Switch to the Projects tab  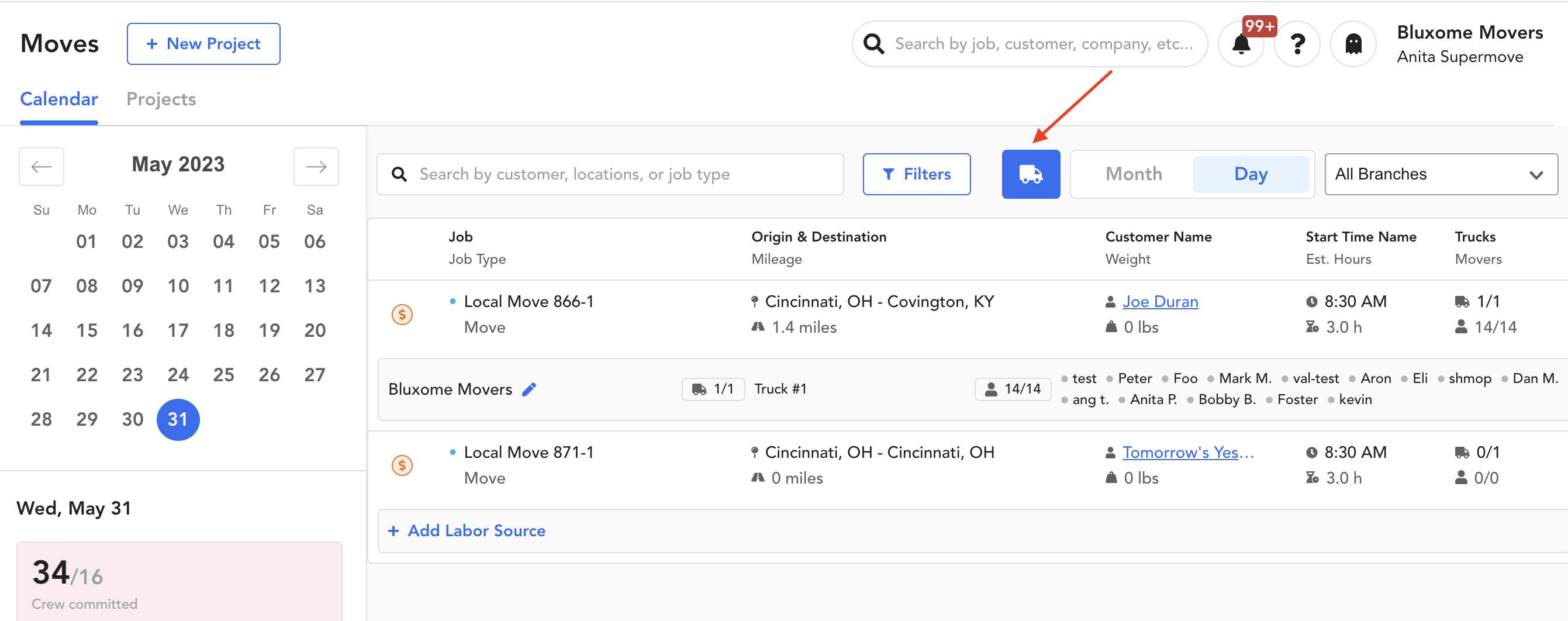point(161,99)
